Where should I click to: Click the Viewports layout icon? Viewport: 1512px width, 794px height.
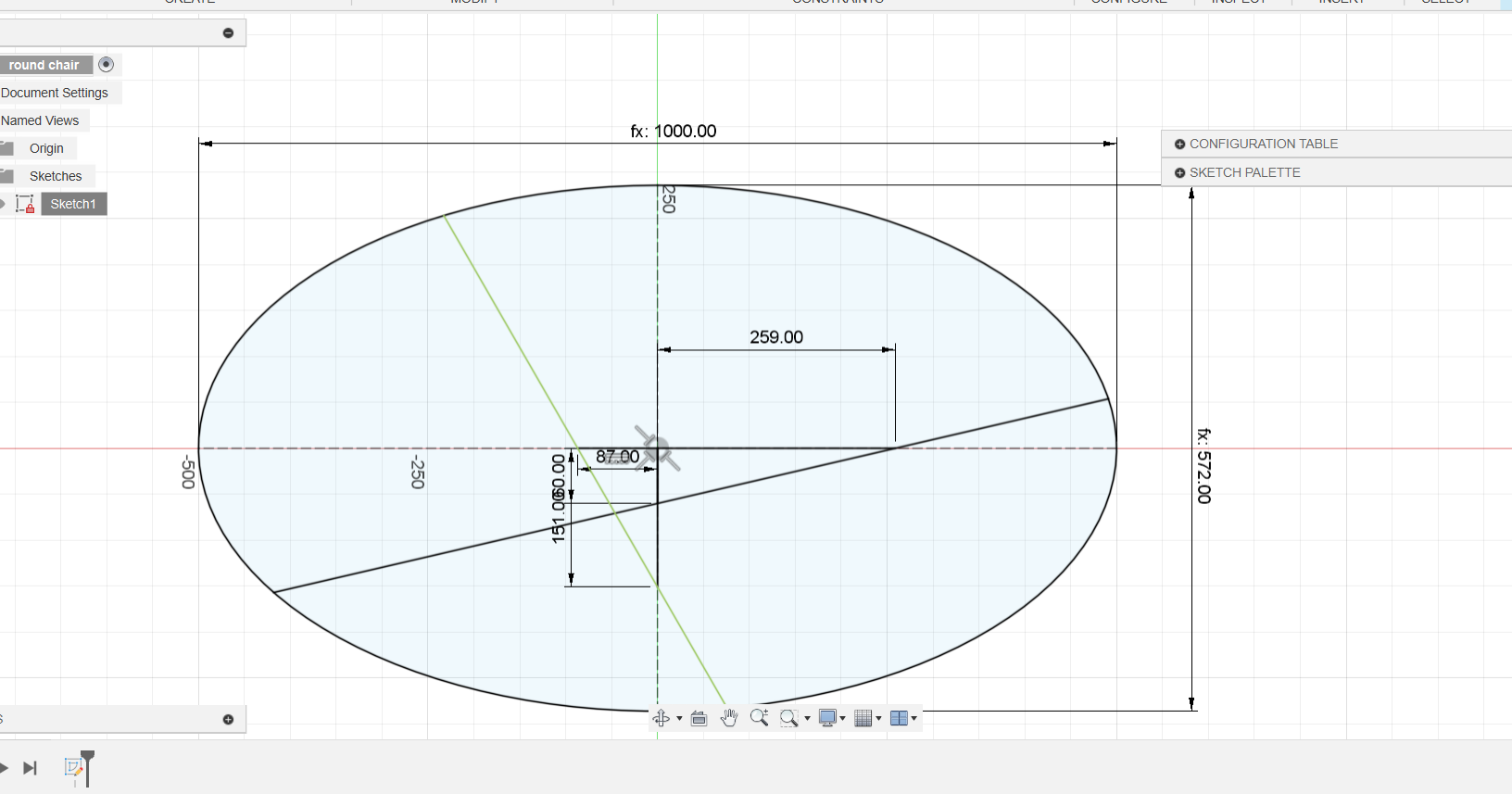[899, 718]
